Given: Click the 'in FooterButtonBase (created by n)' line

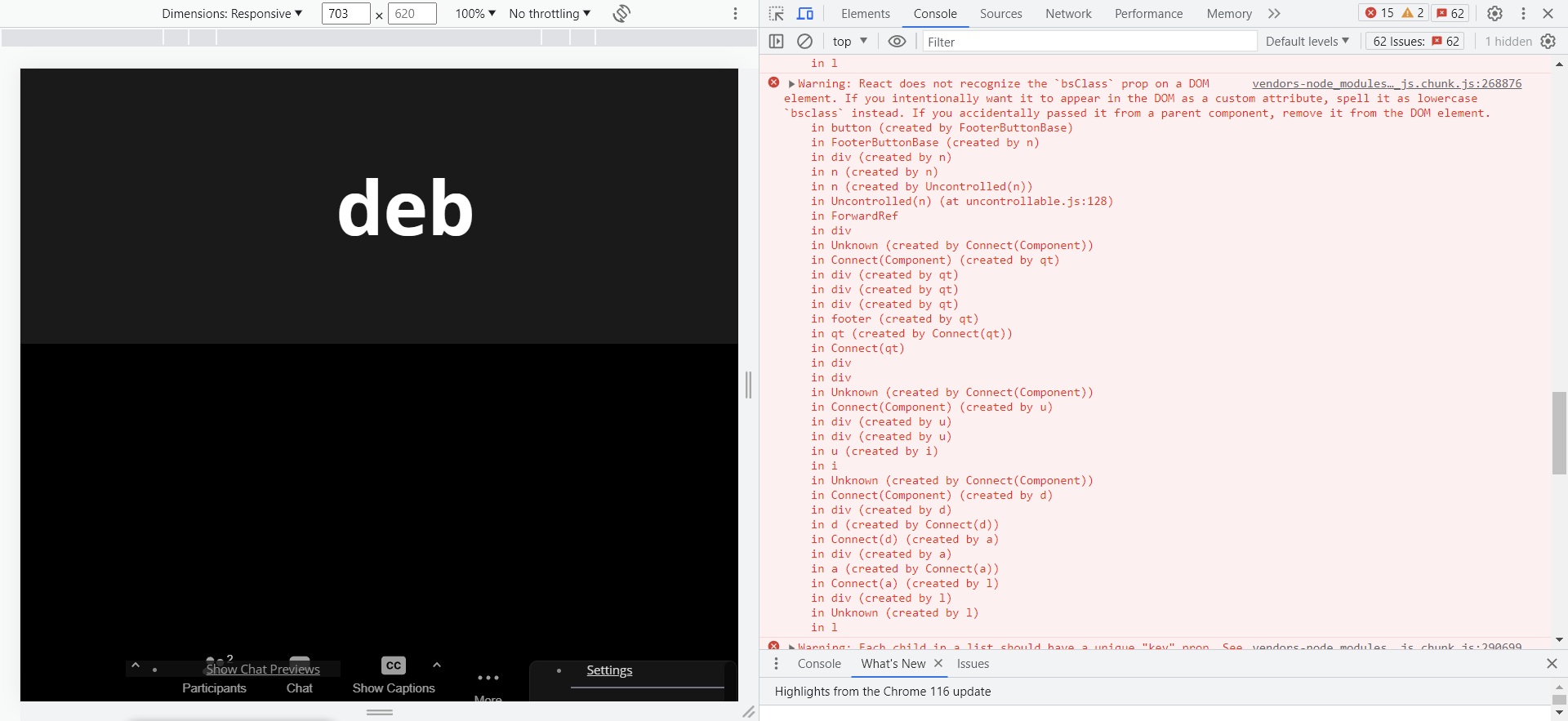Looking at the screenshot, I should pos(925,142).
